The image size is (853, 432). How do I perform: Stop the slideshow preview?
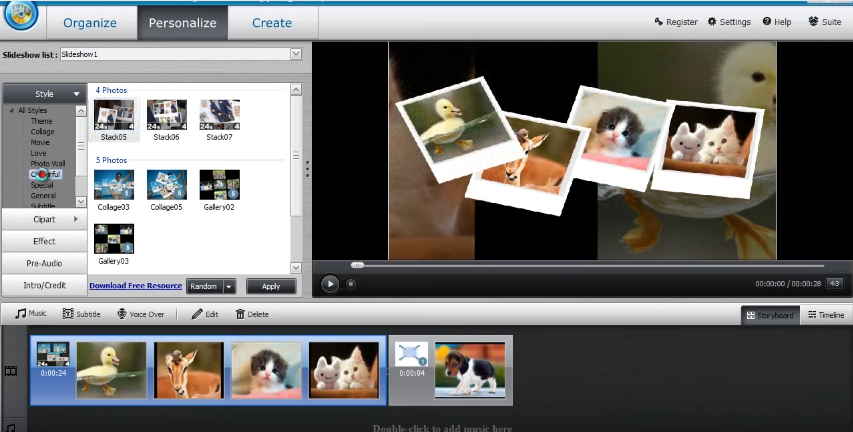tap(351, 284)
